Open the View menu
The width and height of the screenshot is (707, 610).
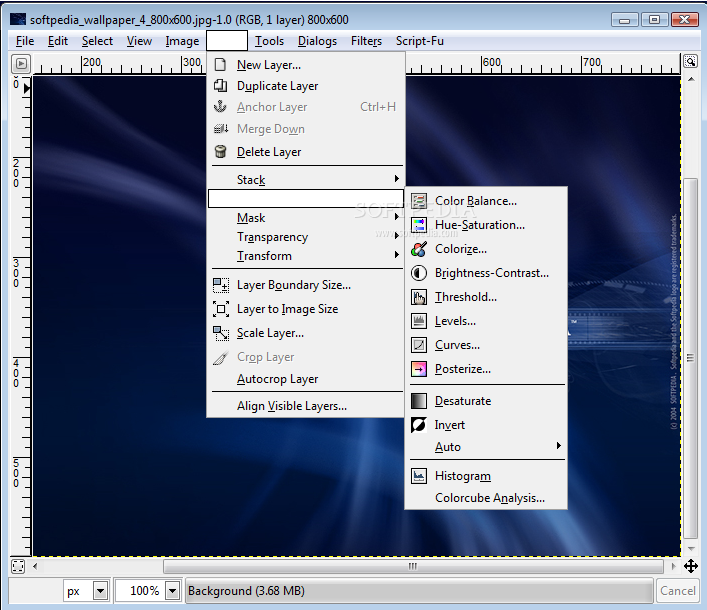(139, 41)
